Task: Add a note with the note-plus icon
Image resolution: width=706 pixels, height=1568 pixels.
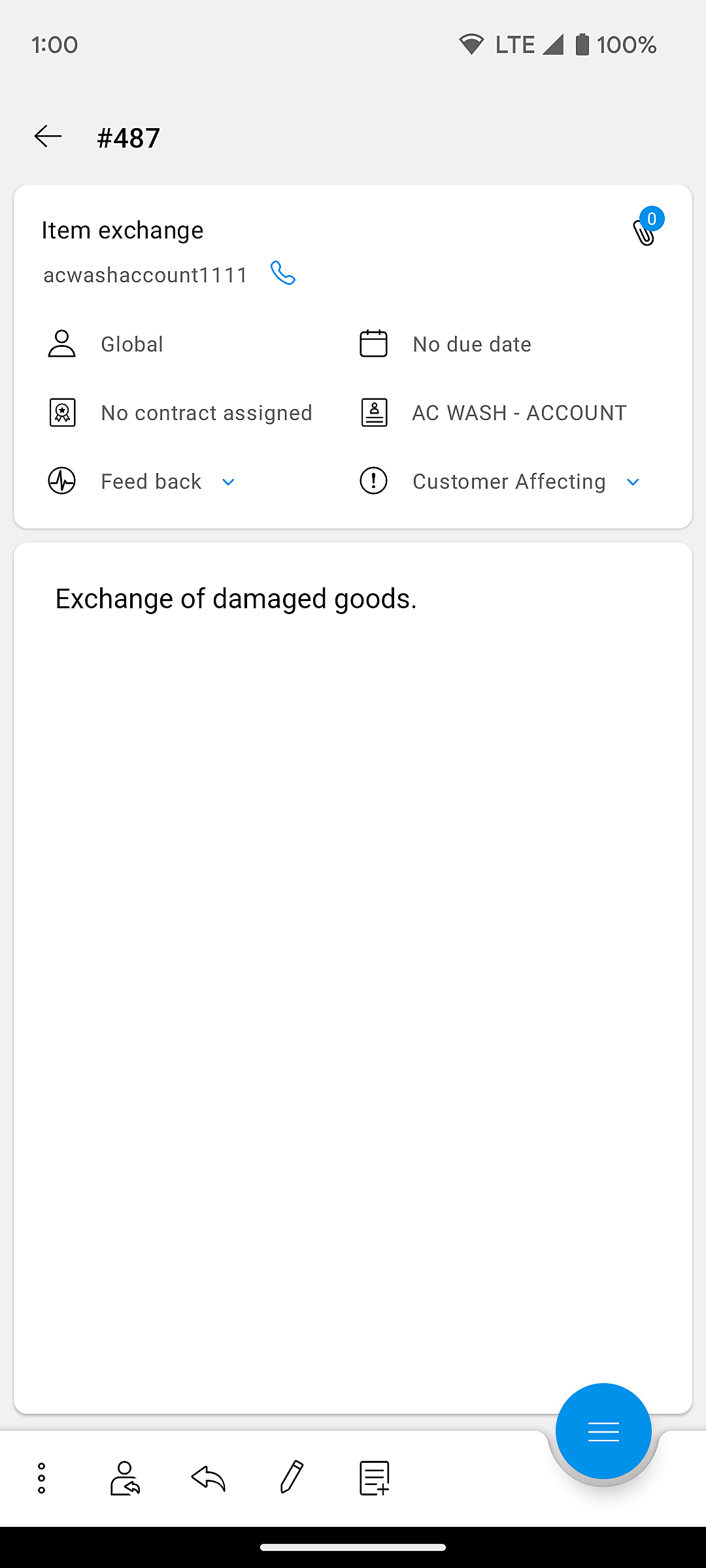Action: pos(375,1478)
